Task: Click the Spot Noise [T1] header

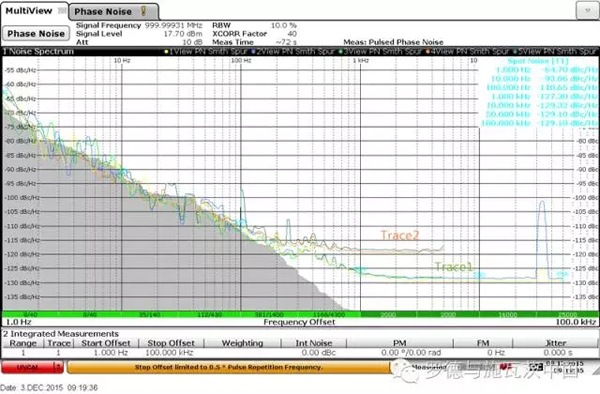Action: (538, 61)
